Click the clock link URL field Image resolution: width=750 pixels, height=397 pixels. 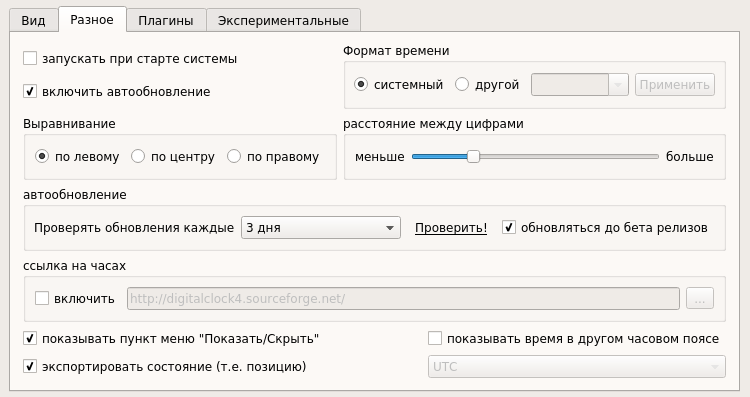403,298
